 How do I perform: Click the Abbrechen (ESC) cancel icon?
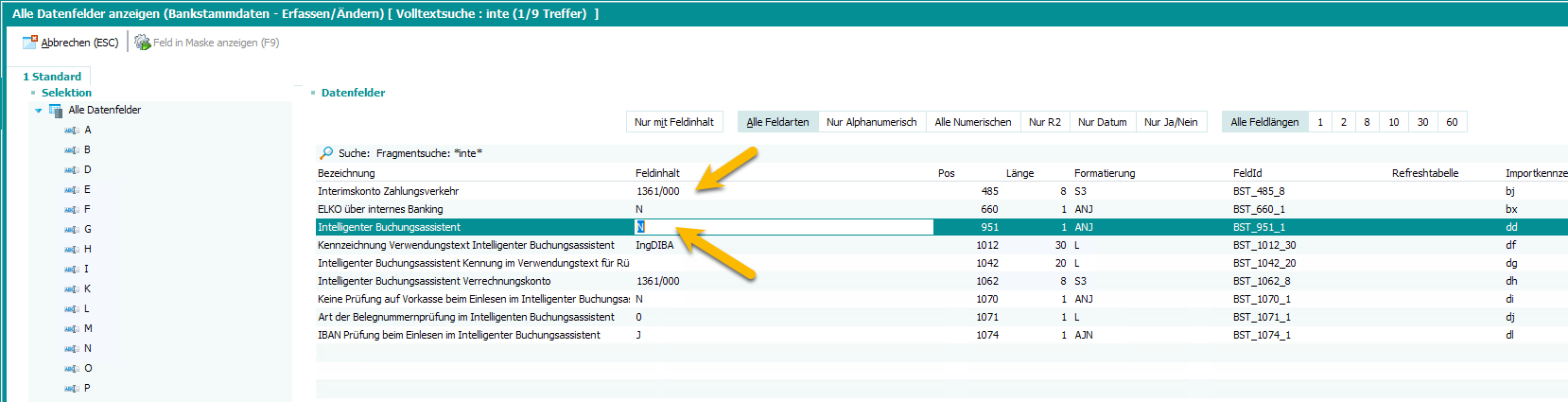pyautogui.click(x=29, y=43)
